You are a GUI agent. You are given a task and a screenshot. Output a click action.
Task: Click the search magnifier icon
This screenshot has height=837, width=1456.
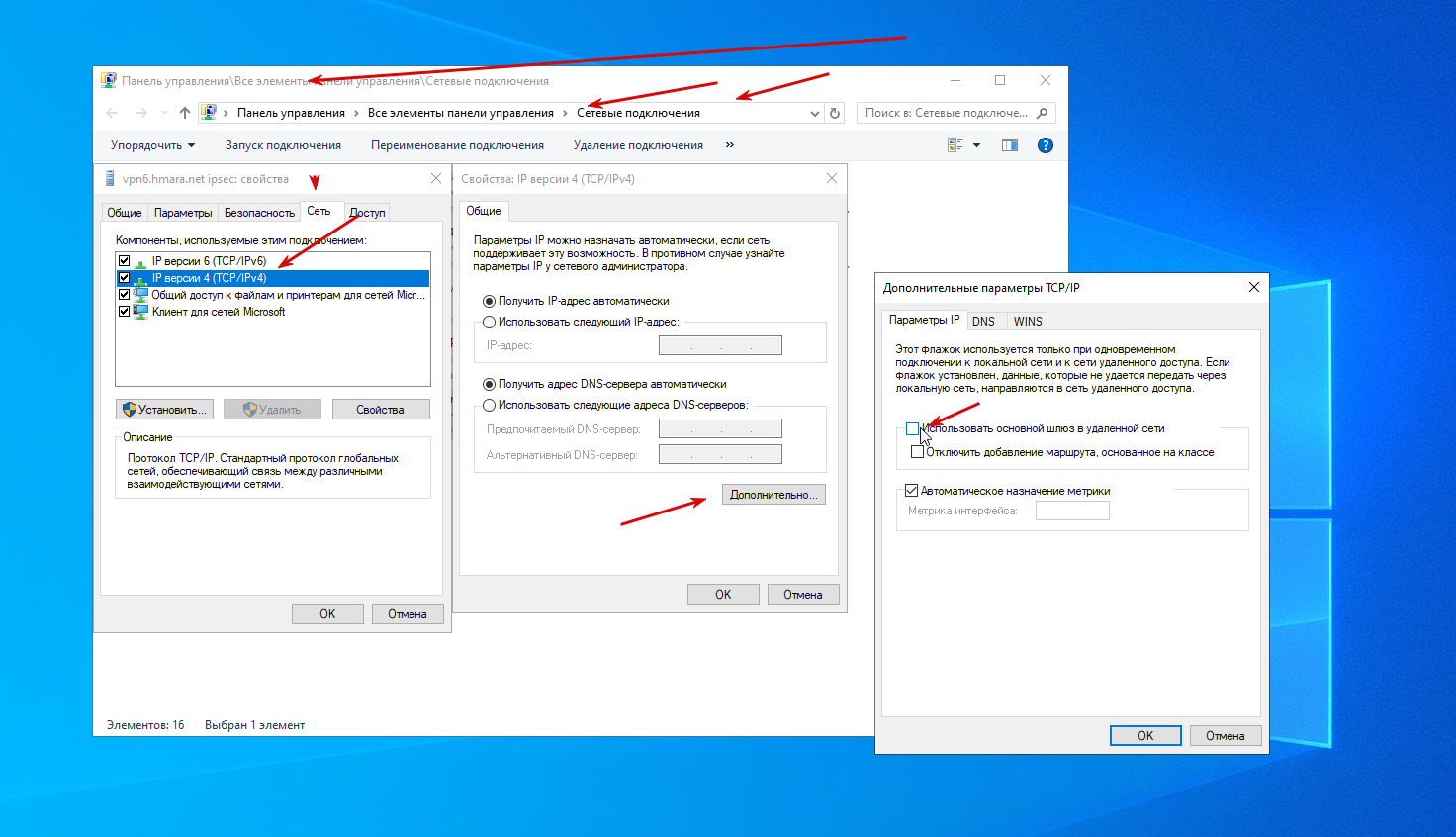[x=1043, y=113]
